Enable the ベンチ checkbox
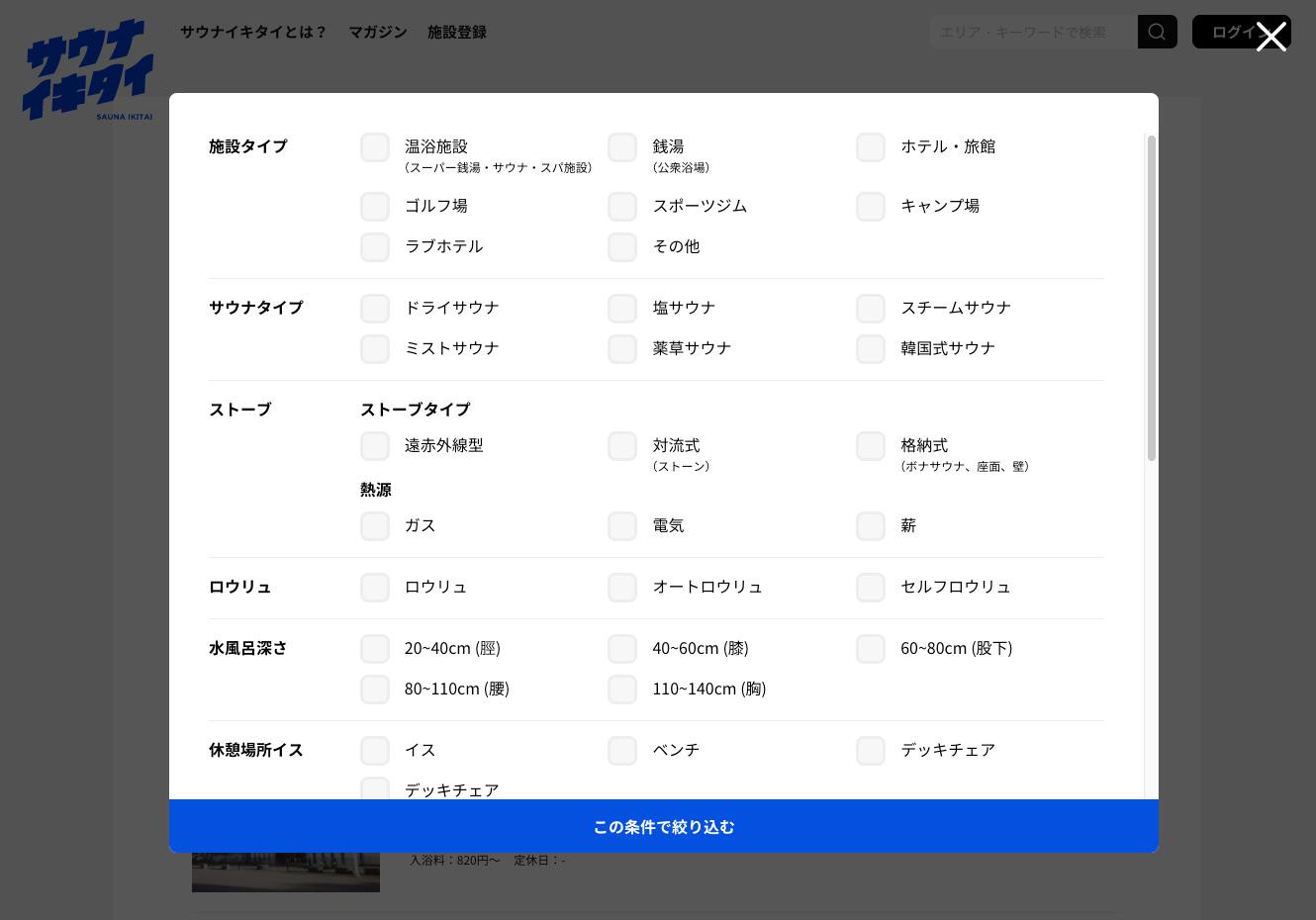1316x920 pixels. [x=622, y=751]
